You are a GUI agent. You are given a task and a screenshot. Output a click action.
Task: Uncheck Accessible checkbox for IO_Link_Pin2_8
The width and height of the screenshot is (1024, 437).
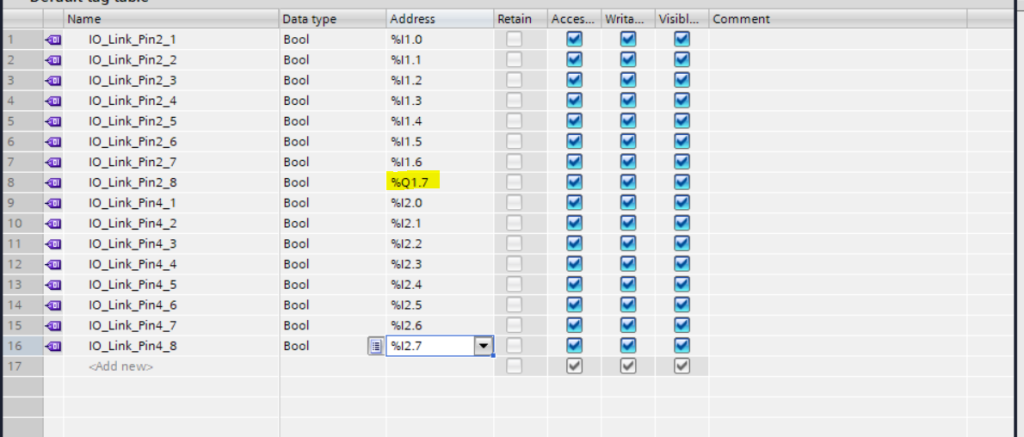pyautogui.click(x=574, y=182)
